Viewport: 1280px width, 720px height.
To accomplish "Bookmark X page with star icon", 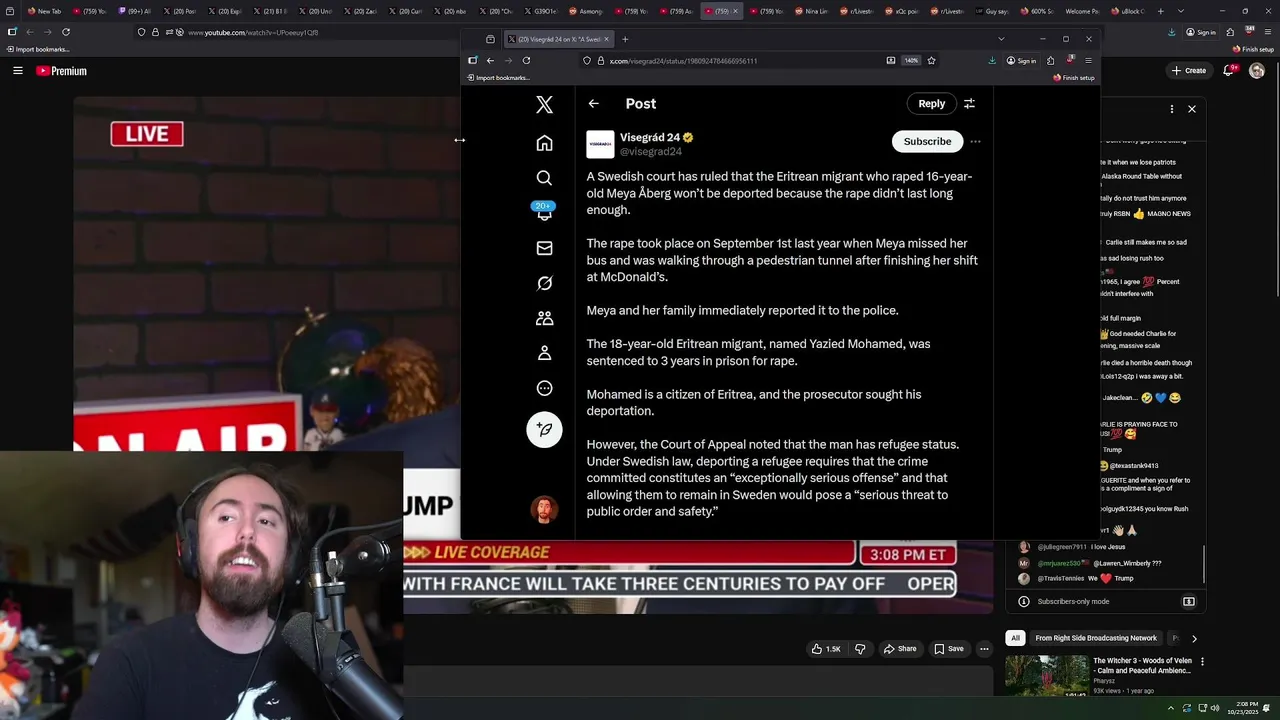I will coord(931,61).
